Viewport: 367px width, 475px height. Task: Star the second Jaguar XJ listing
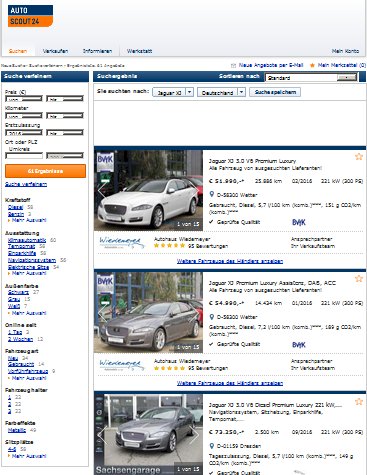(359, 278)
